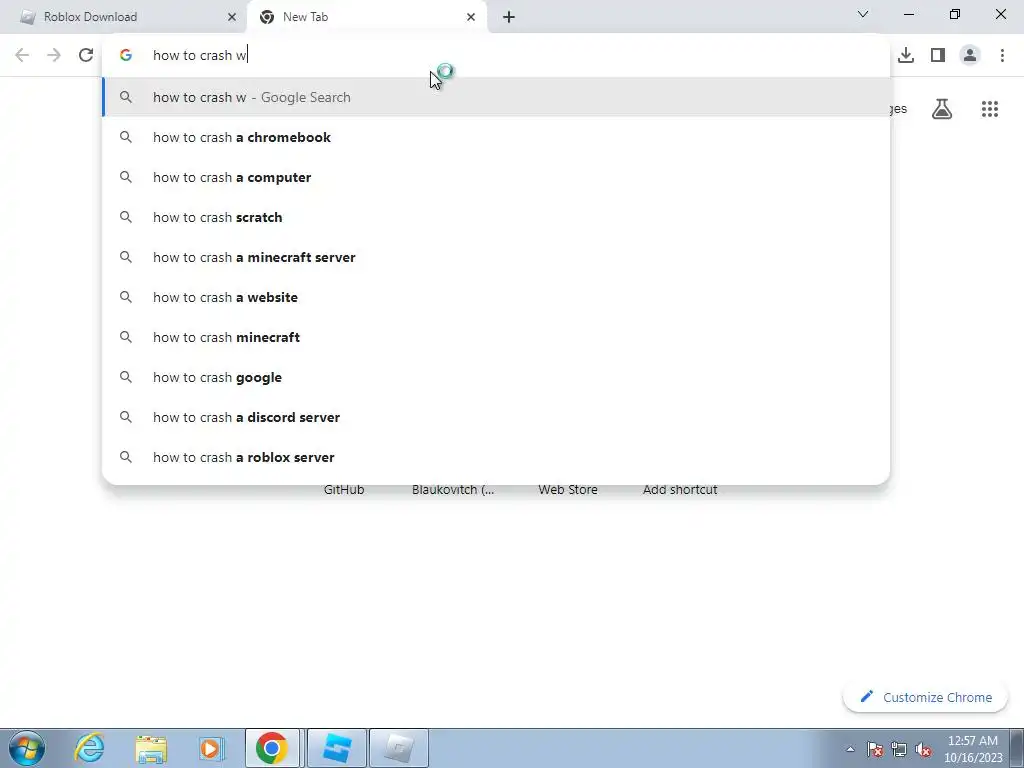The width and height of the screenshot is (1024, 768).
Task: Click the browser back arrow
Action: tap(22, 55)
